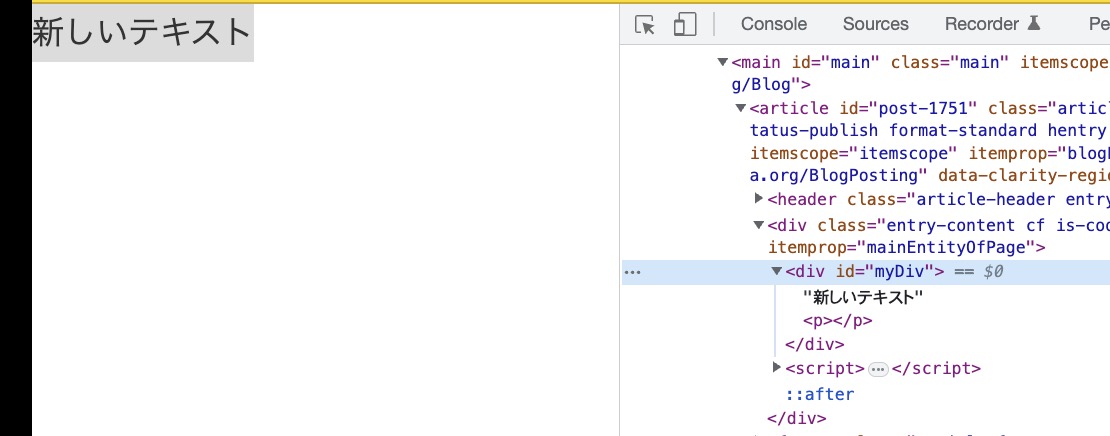The image size is (1110, 436).
Task: Open the Sources tab
Action: coord(875,24)
